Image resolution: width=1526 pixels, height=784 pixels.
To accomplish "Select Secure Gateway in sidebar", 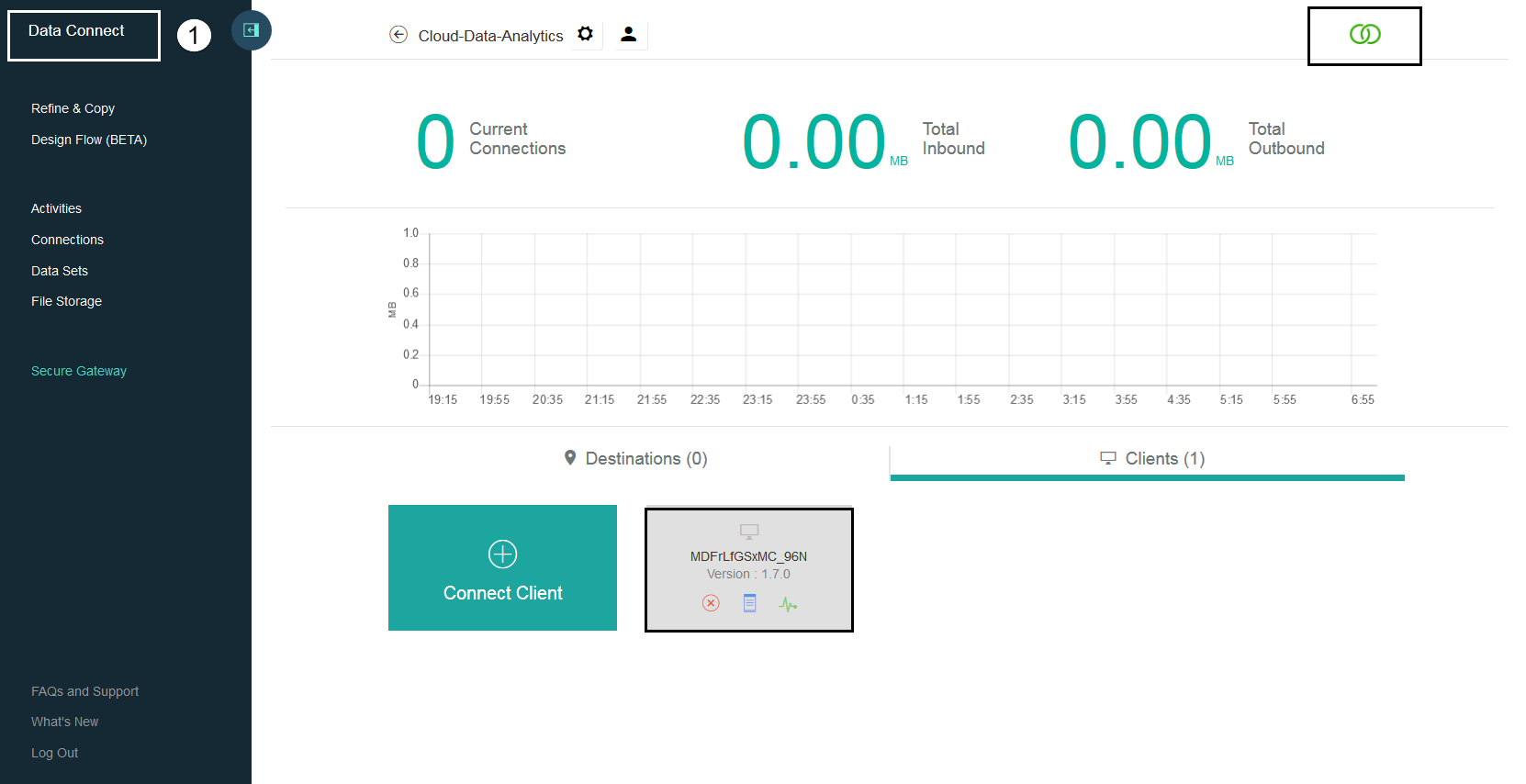I will 79,371.
